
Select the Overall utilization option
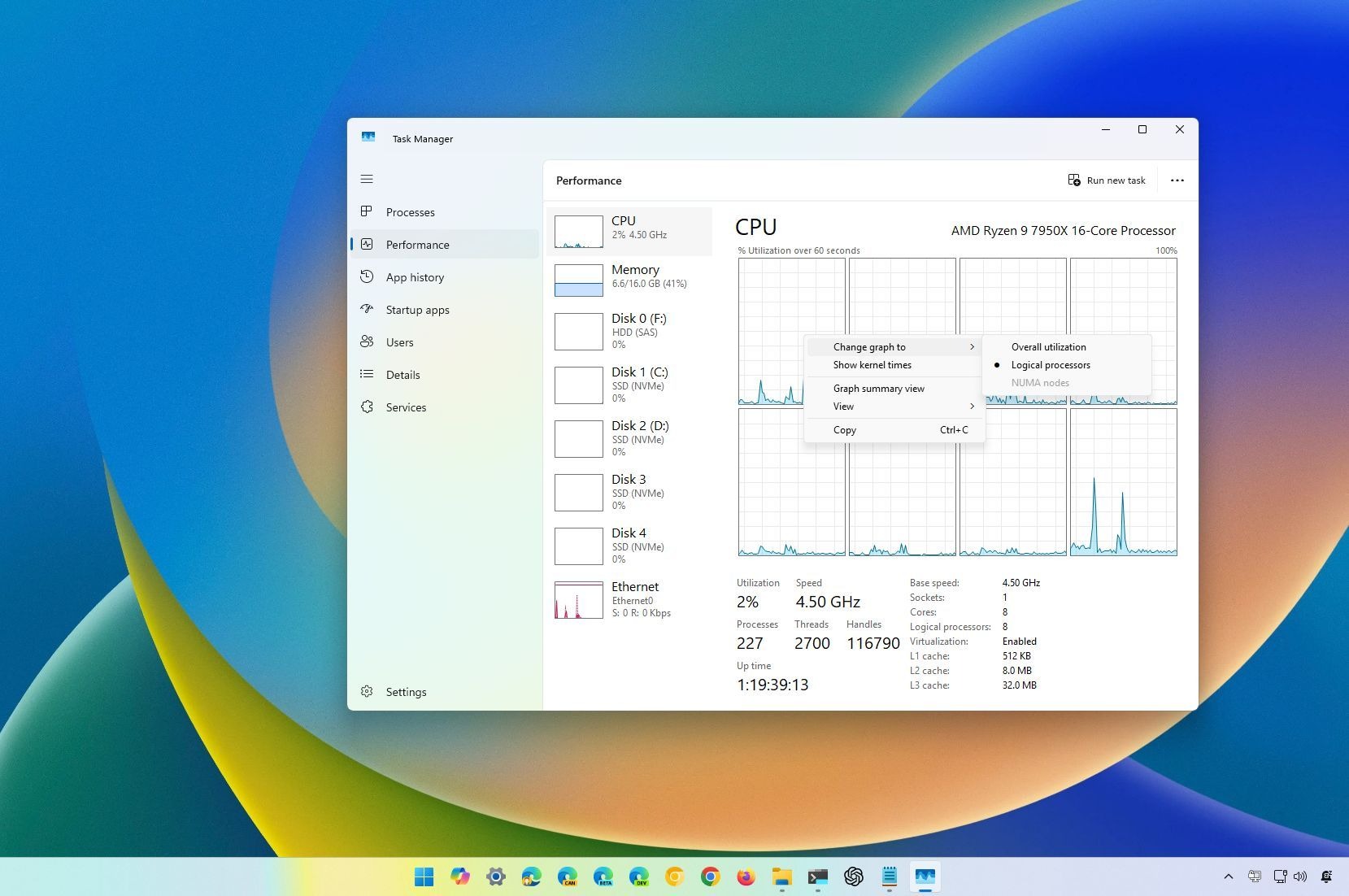pos(1048,346)
